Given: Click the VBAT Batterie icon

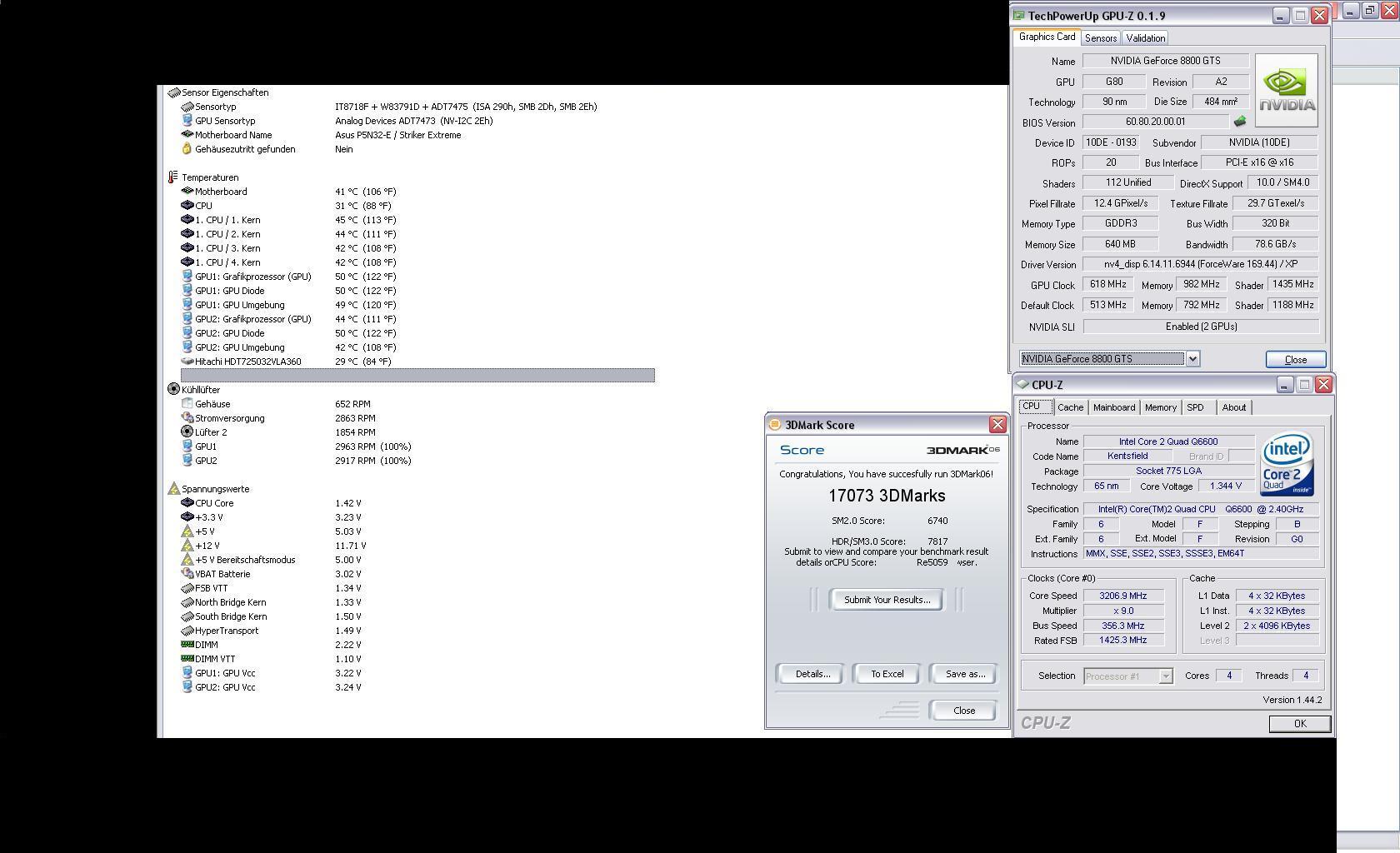Looking at the screenshot, I should [187, 574].
